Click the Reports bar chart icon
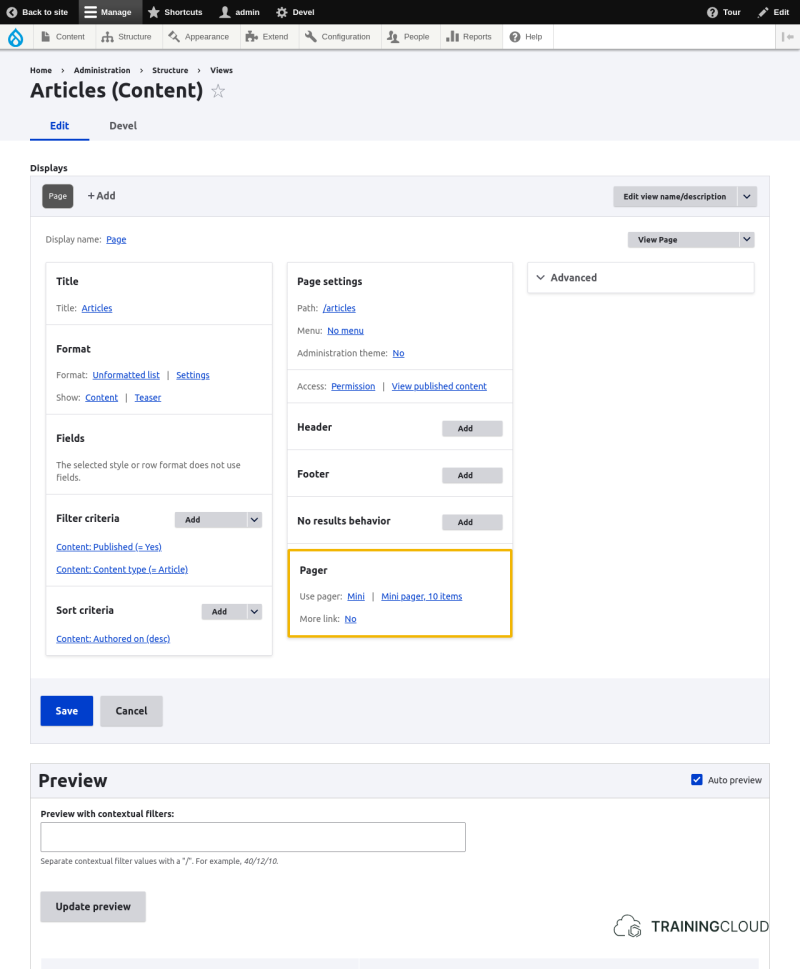This screenshot has height=969, width=800. 452,37
